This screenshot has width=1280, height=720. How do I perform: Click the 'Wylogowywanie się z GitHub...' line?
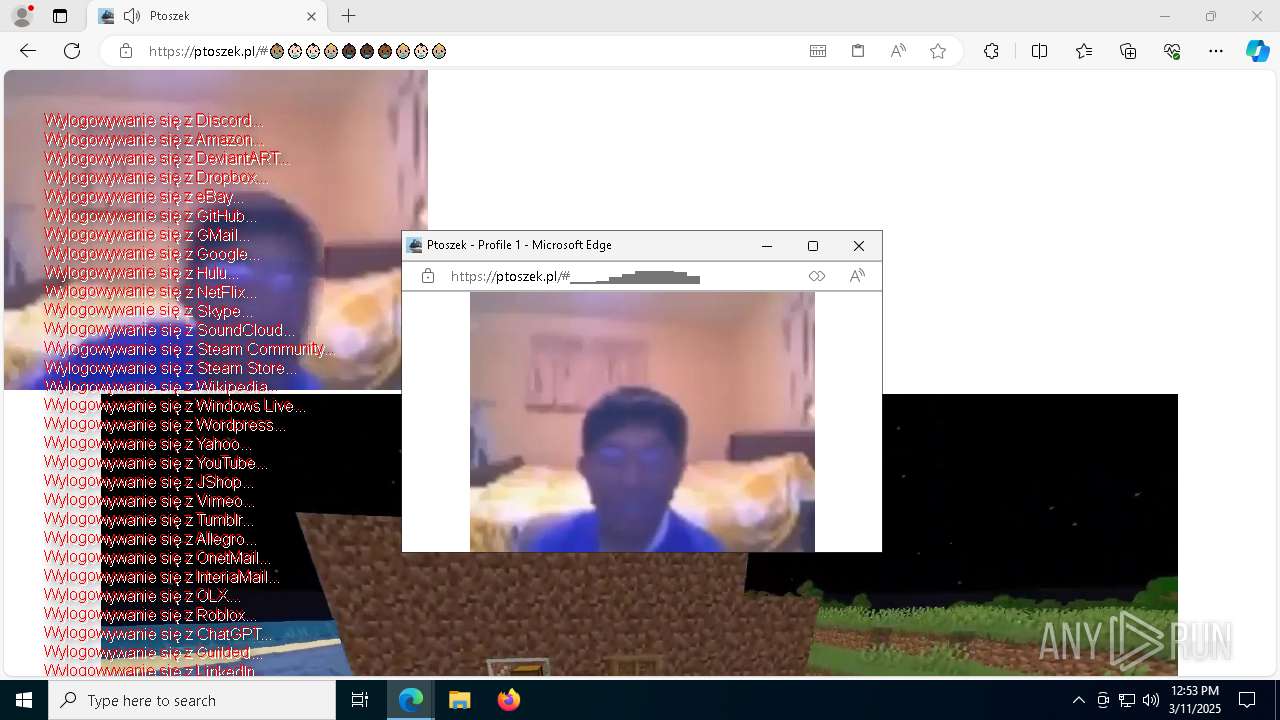(x=151, y=216)
